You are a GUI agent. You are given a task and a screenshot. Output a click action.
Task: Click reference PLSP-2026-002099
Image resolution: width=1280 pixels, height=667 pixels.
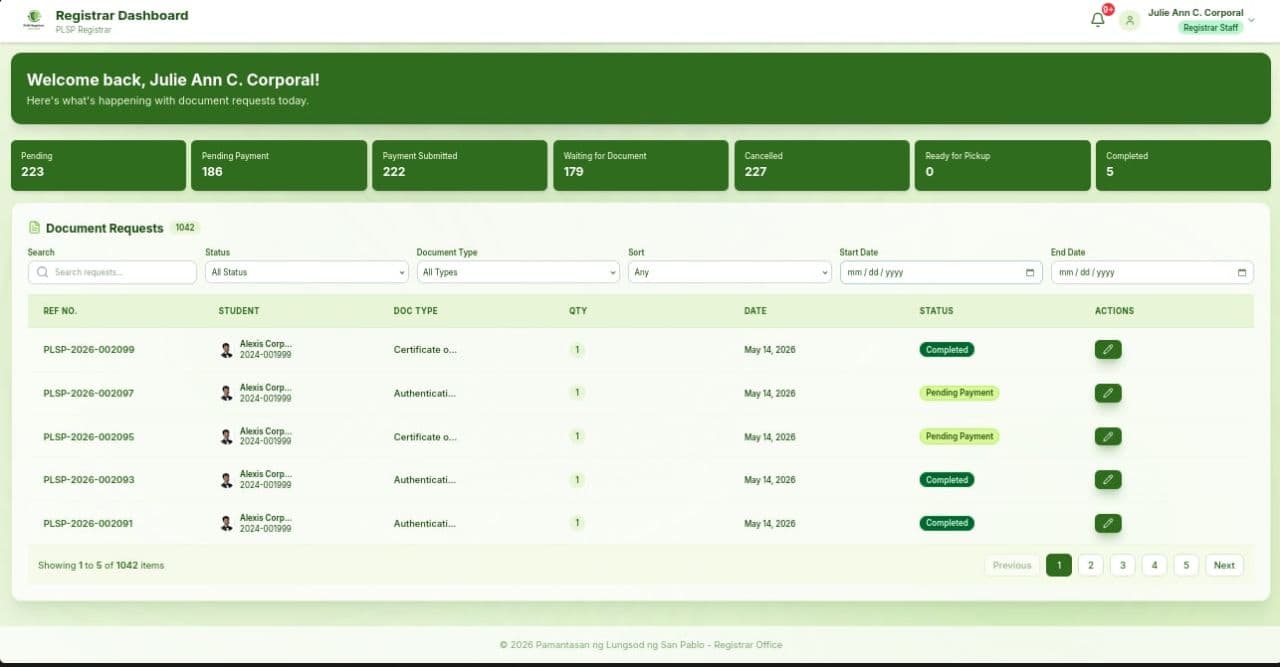pos(89,350)
